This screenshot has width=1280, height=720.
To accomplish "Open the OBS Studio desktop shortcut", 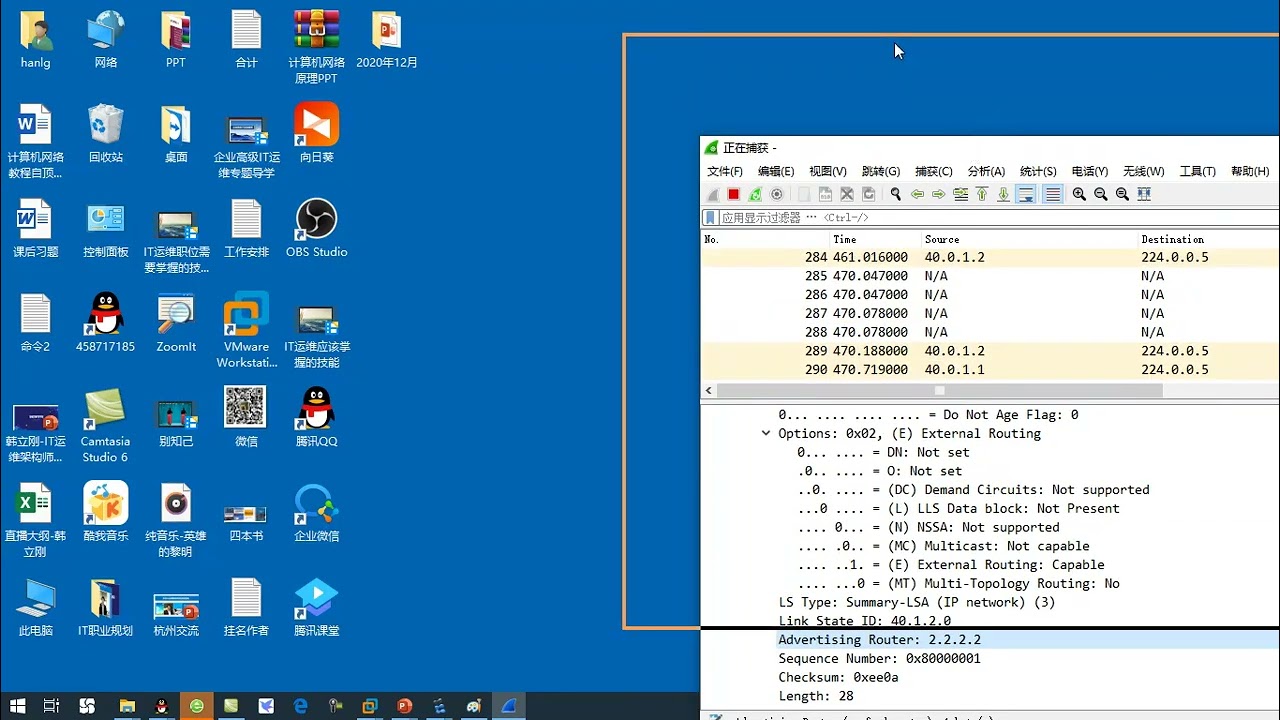I will point(316,229).
